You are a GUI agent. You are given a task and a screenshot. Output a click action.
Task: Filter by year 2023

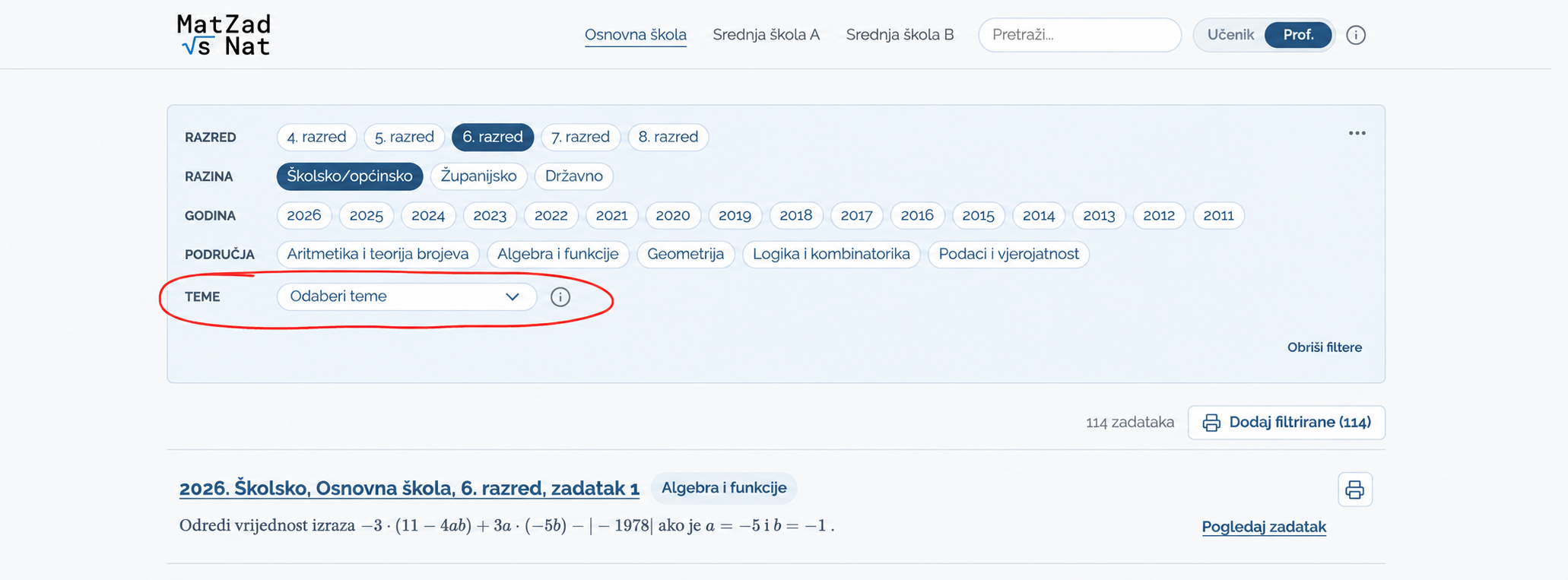point(490,215)
